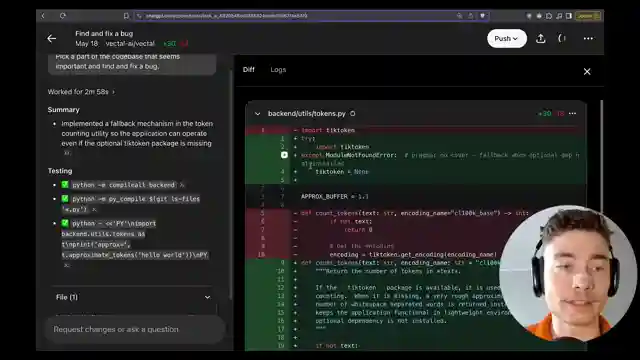Screen dimensions: 640x360
Task: Click the 'Find and fix a bug' task title
Action: 104,33
